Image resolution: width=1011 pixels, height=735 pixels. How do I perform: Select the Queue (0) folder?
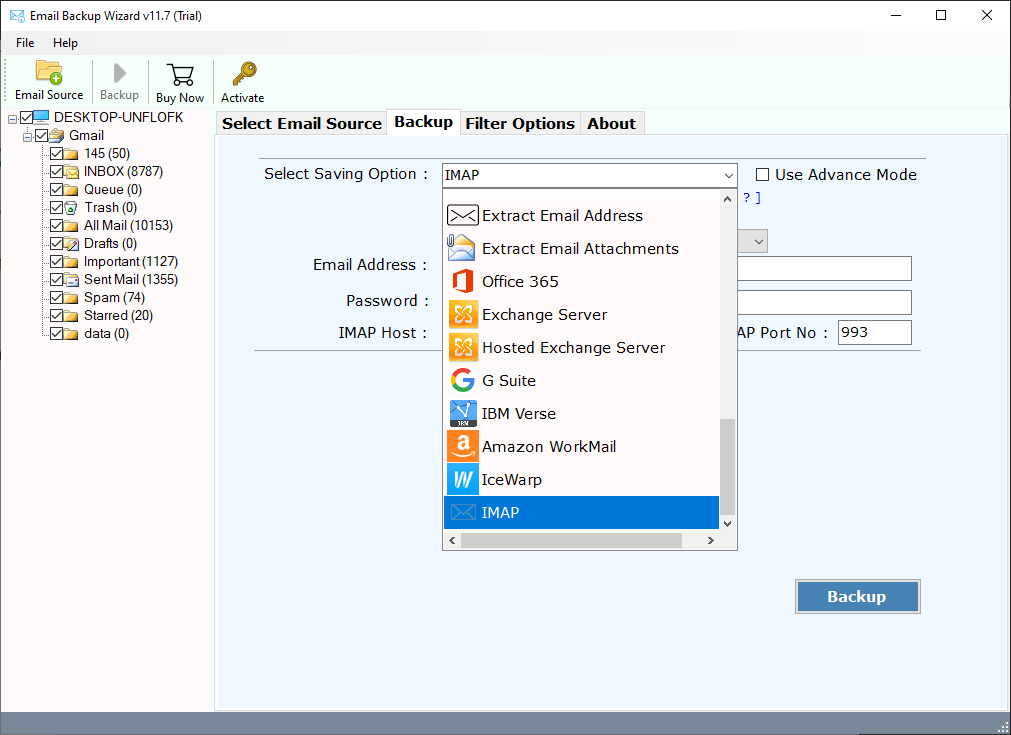[x=112, y=190]
